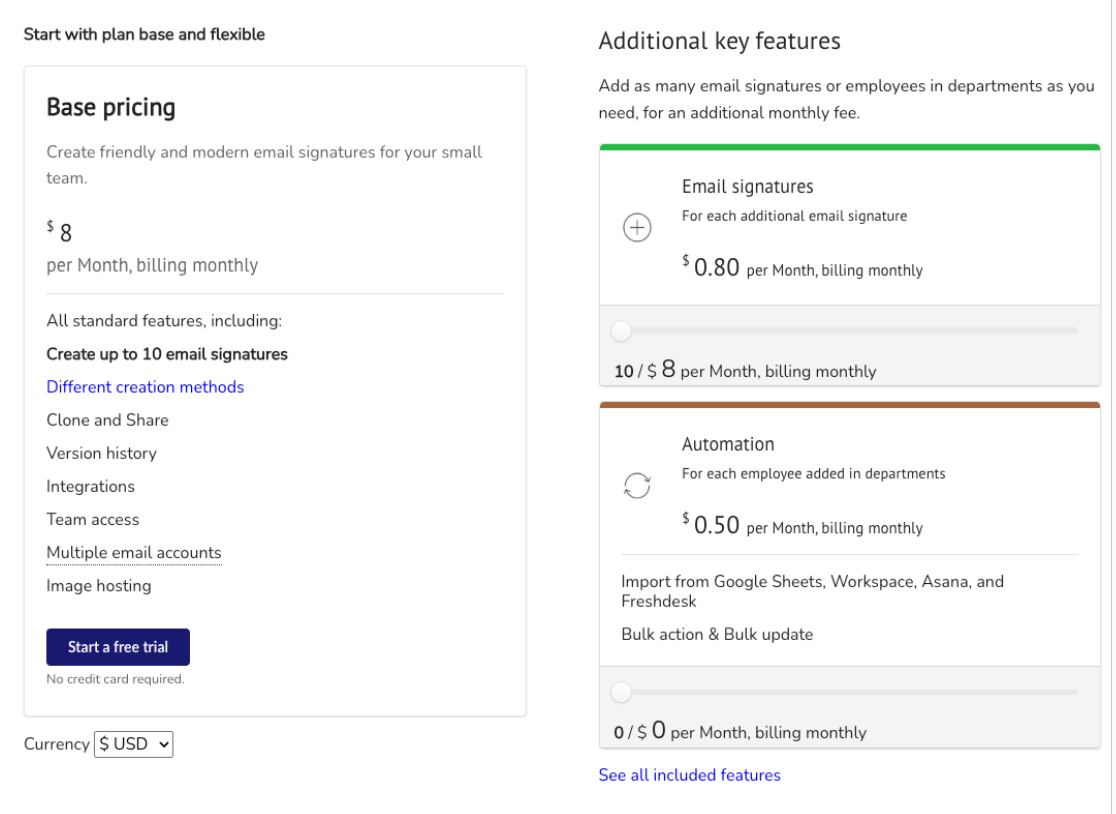Click the Team access feature text
Screen dimensions: 1116x814
93,519
